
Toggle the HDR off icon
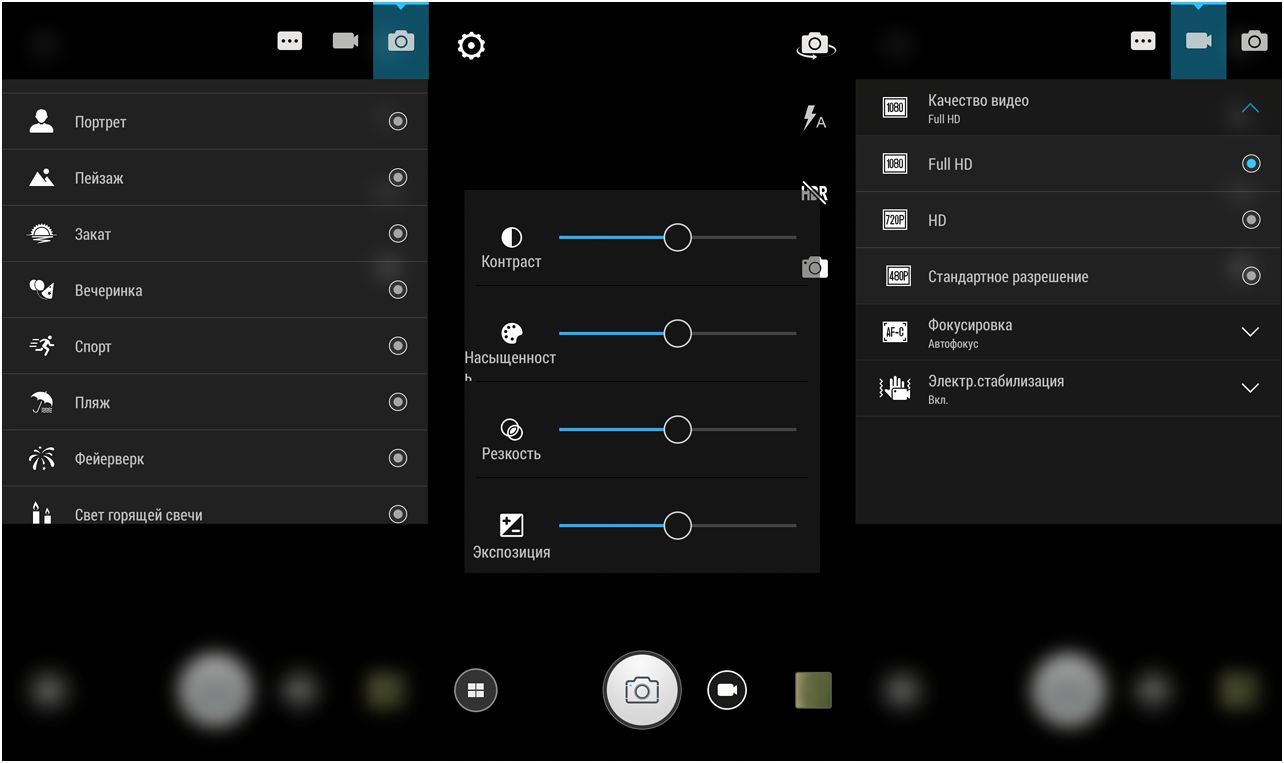click(x=814, y=193)
